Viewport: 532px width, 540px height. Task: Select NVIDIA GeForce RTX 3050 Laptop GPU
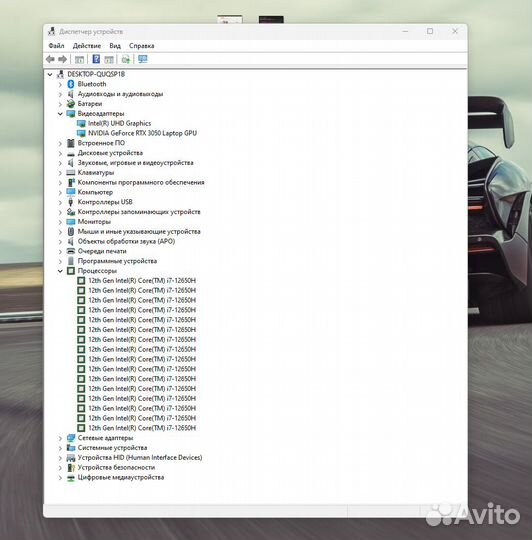pyautogui.click(x=142, y=133)
